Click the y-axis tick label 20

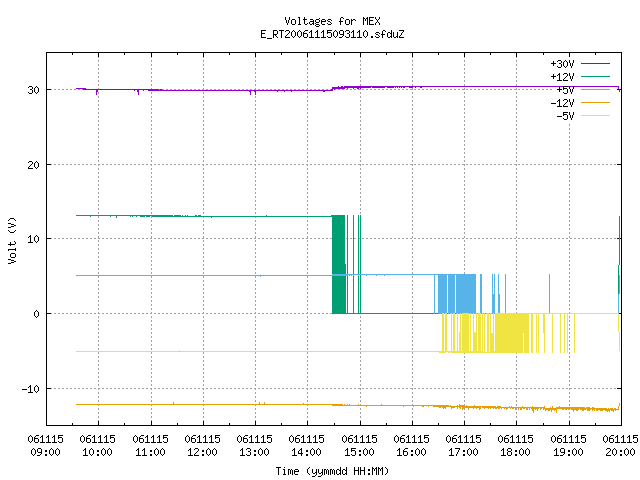point(33,165)
